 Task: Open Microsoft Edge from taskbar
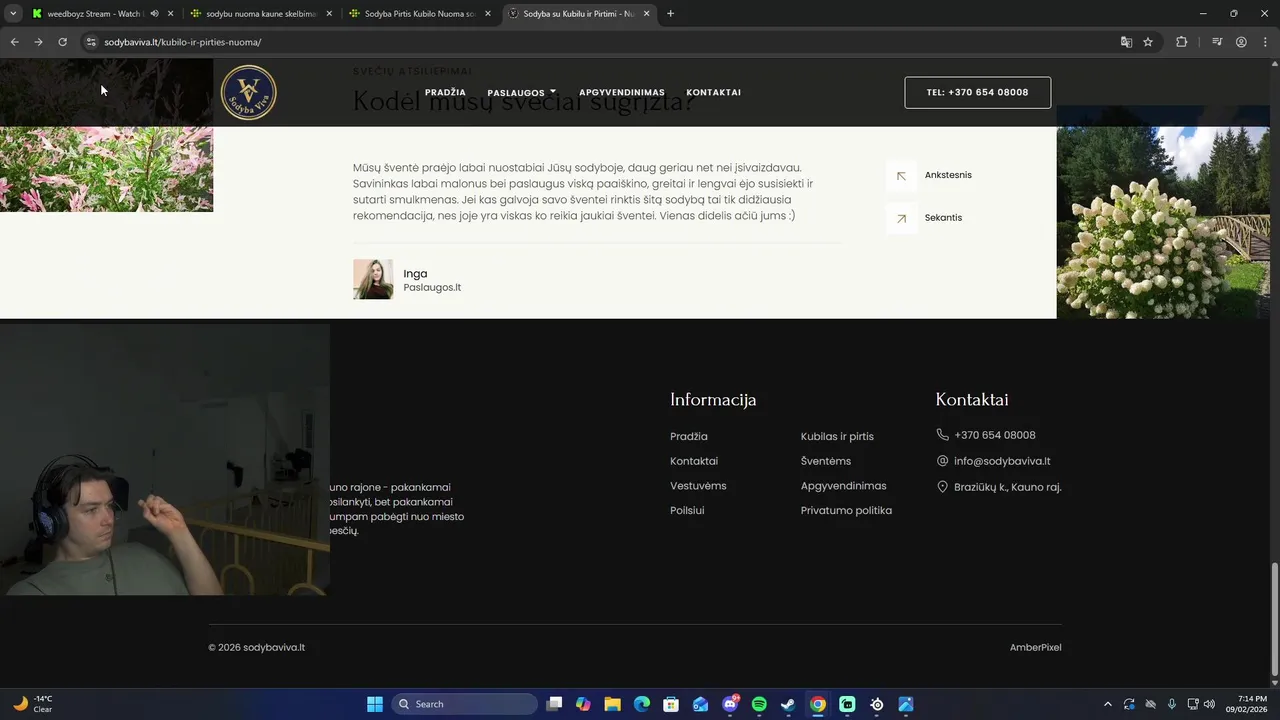click(x=642, y=704)
